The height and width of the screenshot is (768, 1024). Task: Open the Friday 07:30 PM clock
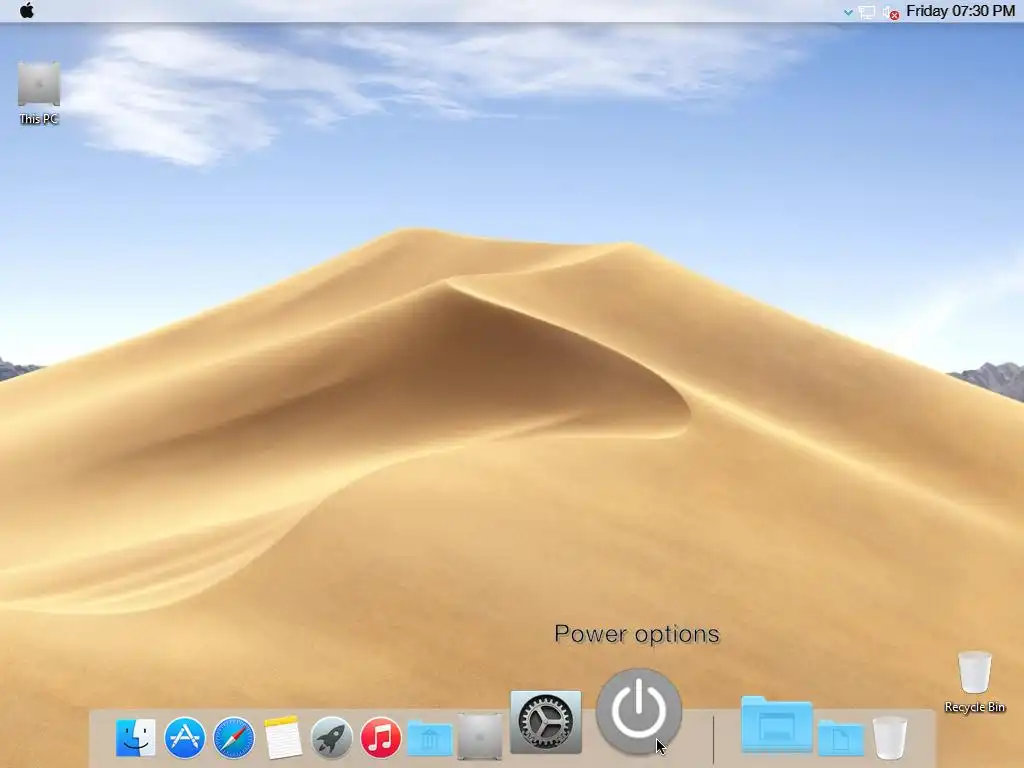pos(960,11)
